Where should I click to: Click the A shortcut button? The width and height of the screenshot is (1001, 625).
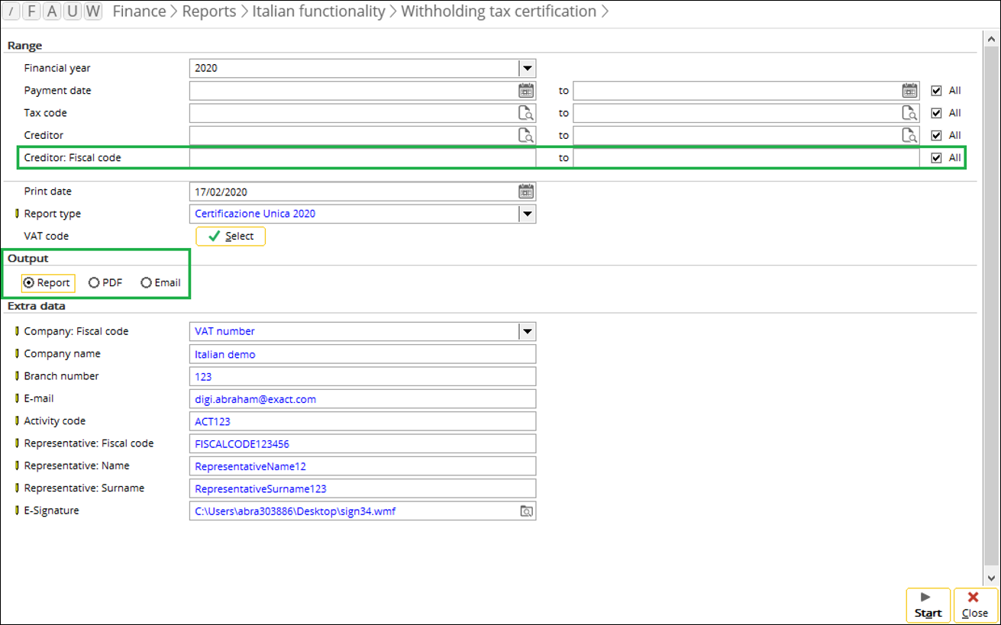52,11
